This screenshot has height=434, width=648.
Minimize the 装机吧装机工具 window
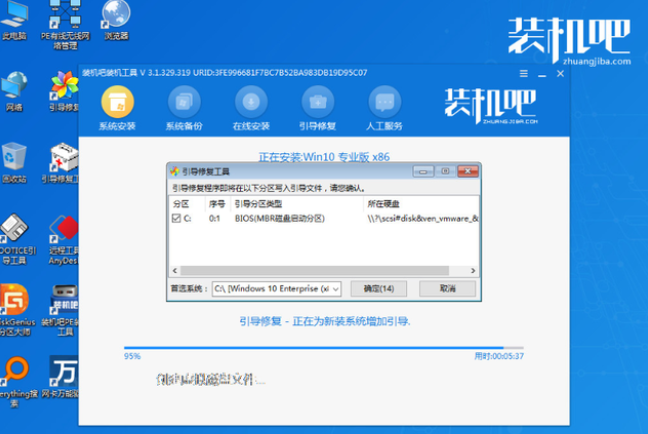click(x=542, y=74)
